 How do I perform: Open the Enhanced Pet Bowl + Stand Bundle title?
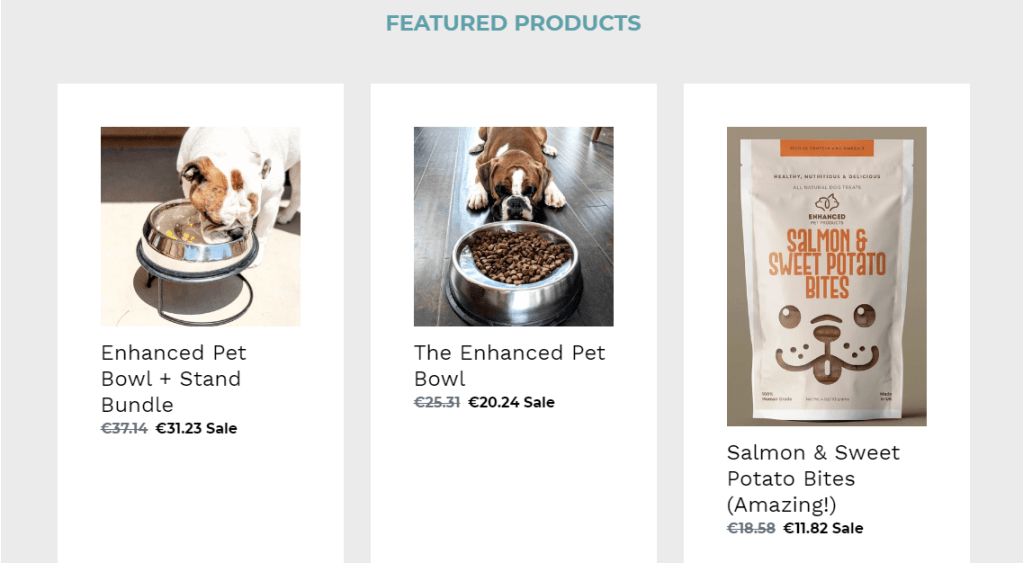pos(173,378)
